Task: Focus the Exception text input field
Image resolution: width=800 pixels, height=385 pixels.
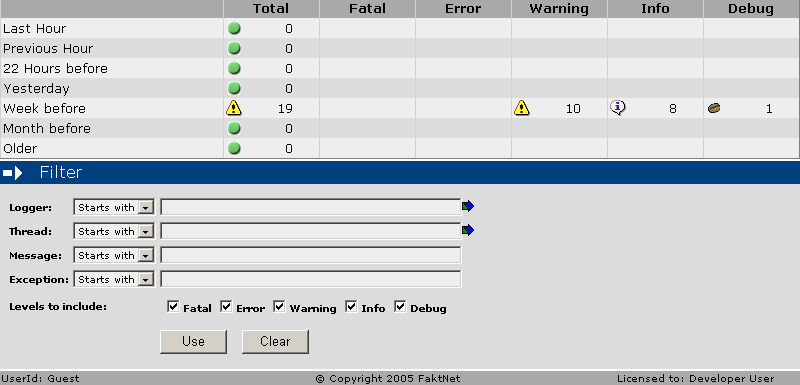Action: click(311, 279)
